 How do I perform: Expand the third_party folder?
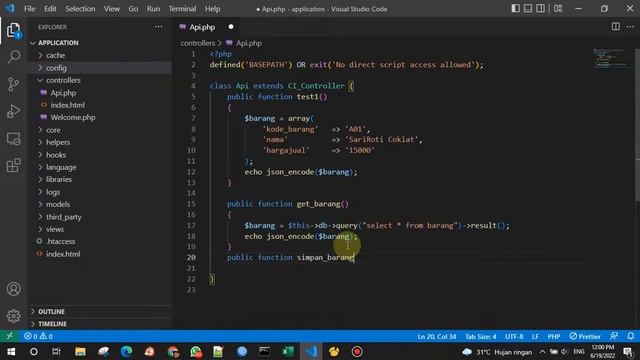click(x=100, y=217)
